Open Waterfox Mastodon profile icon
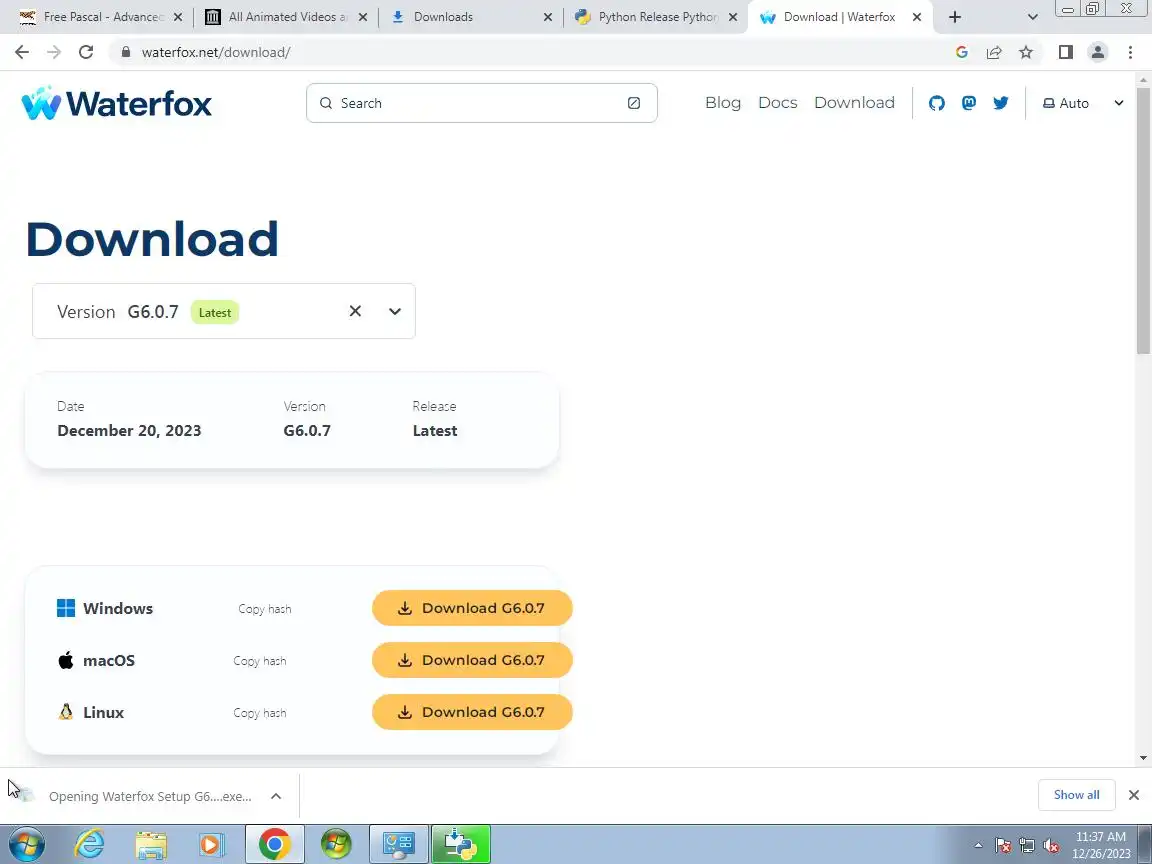The image size is (1152, 864). coord(968,103)
